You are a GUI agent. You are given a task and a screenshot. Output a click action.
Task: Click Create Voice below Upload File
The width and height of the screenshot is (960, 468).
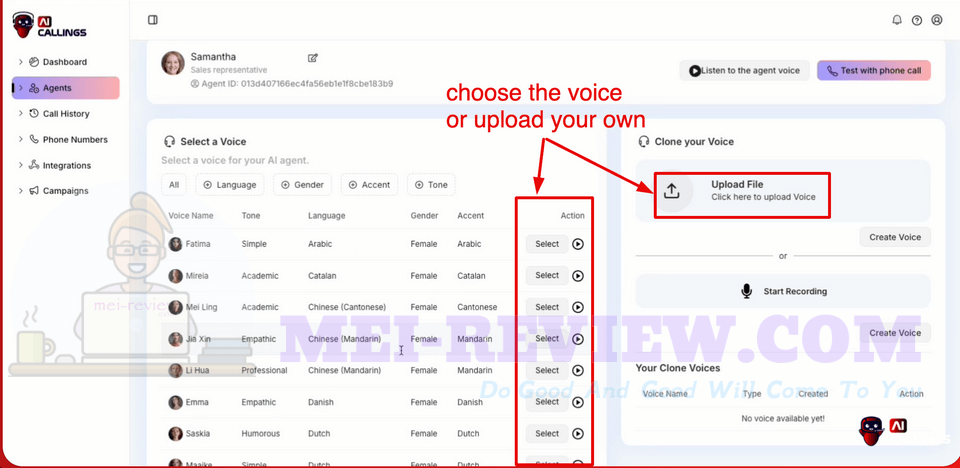[x=895, y=237]
